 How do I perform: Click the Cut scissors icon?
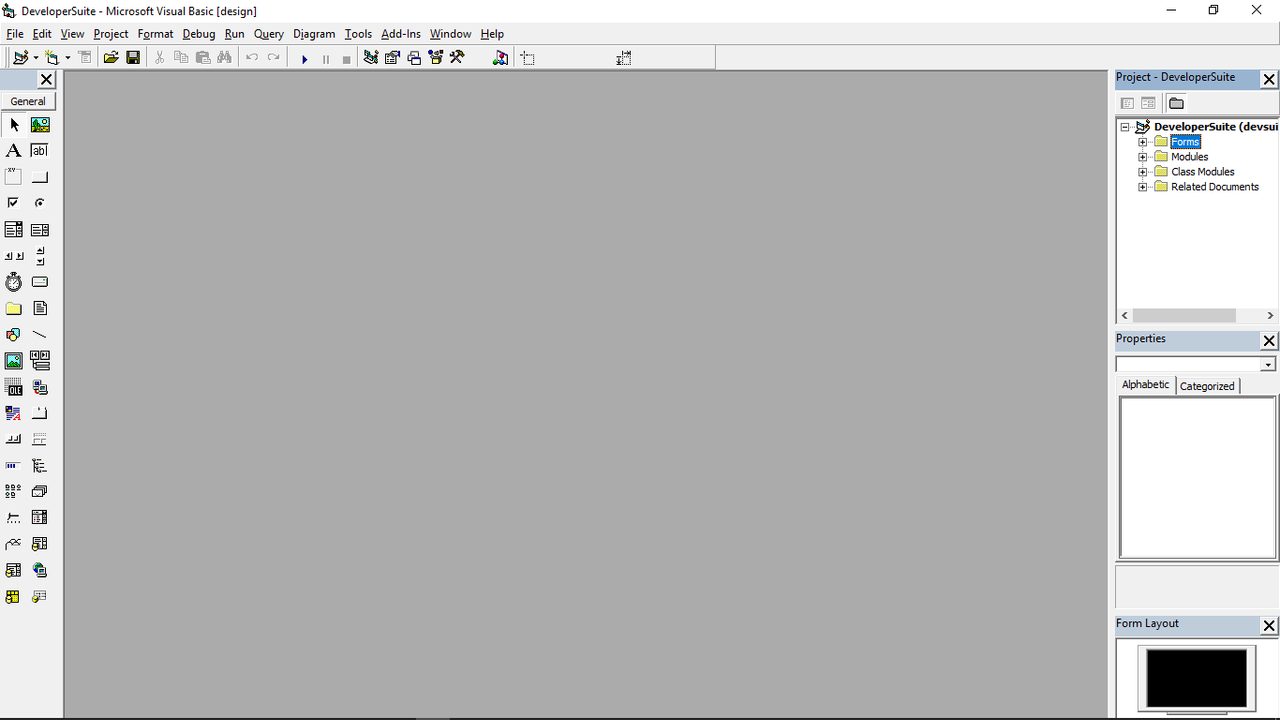pyautogui.click(x=159, y=58)
